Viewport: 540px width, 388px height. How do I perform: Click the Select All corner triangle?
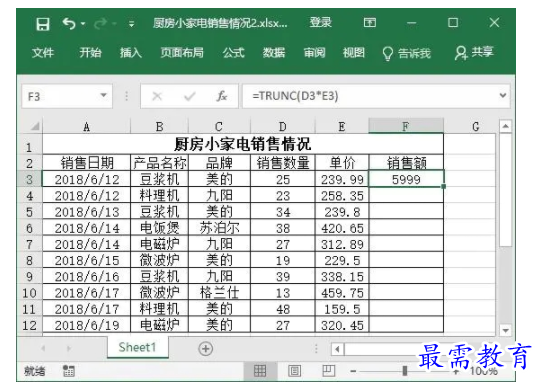pyautogui.click(x=35, y=126)
